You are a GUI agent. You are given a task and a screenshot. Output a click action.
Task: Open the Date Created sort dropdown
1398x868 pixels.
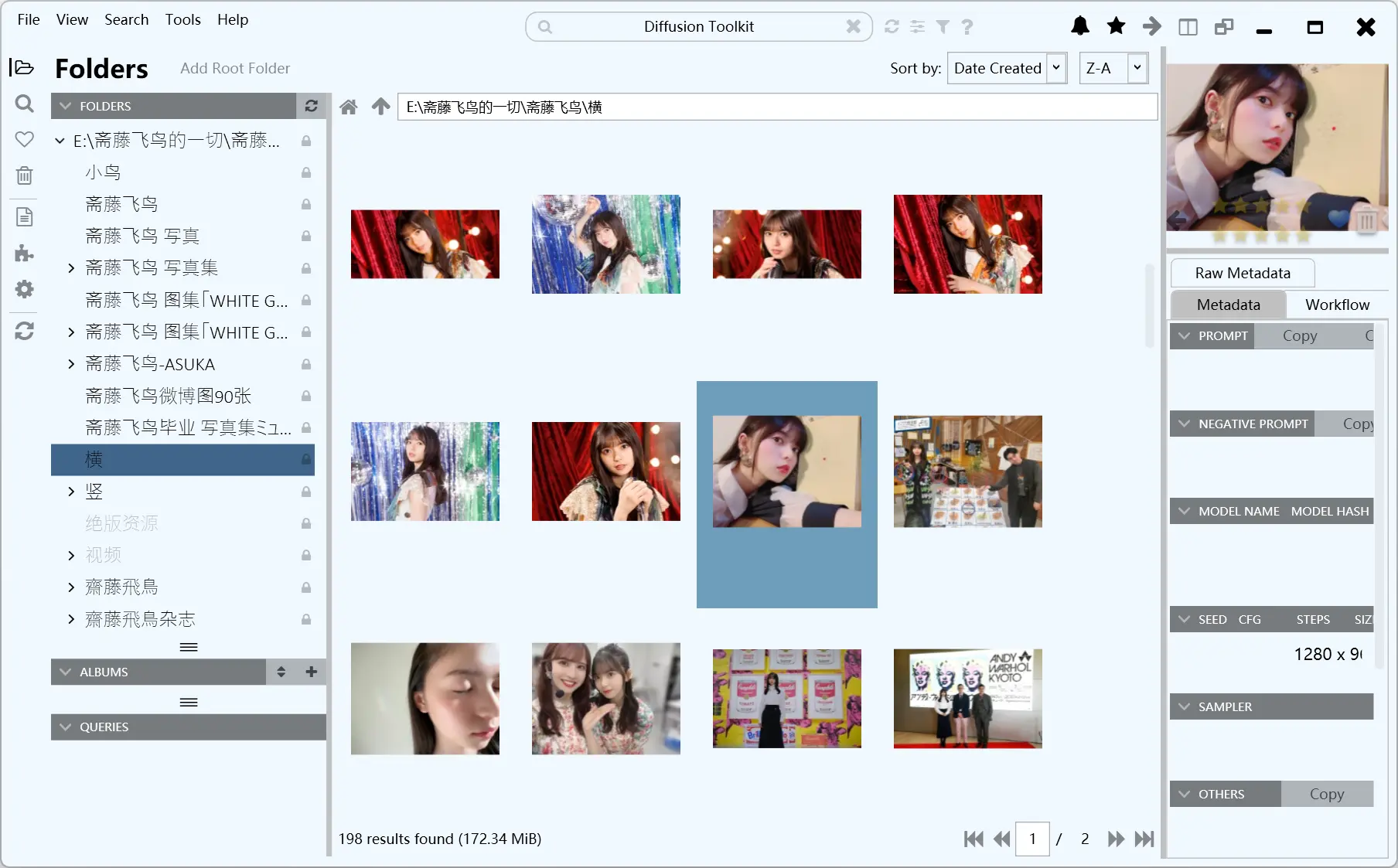click(1007, 68)
